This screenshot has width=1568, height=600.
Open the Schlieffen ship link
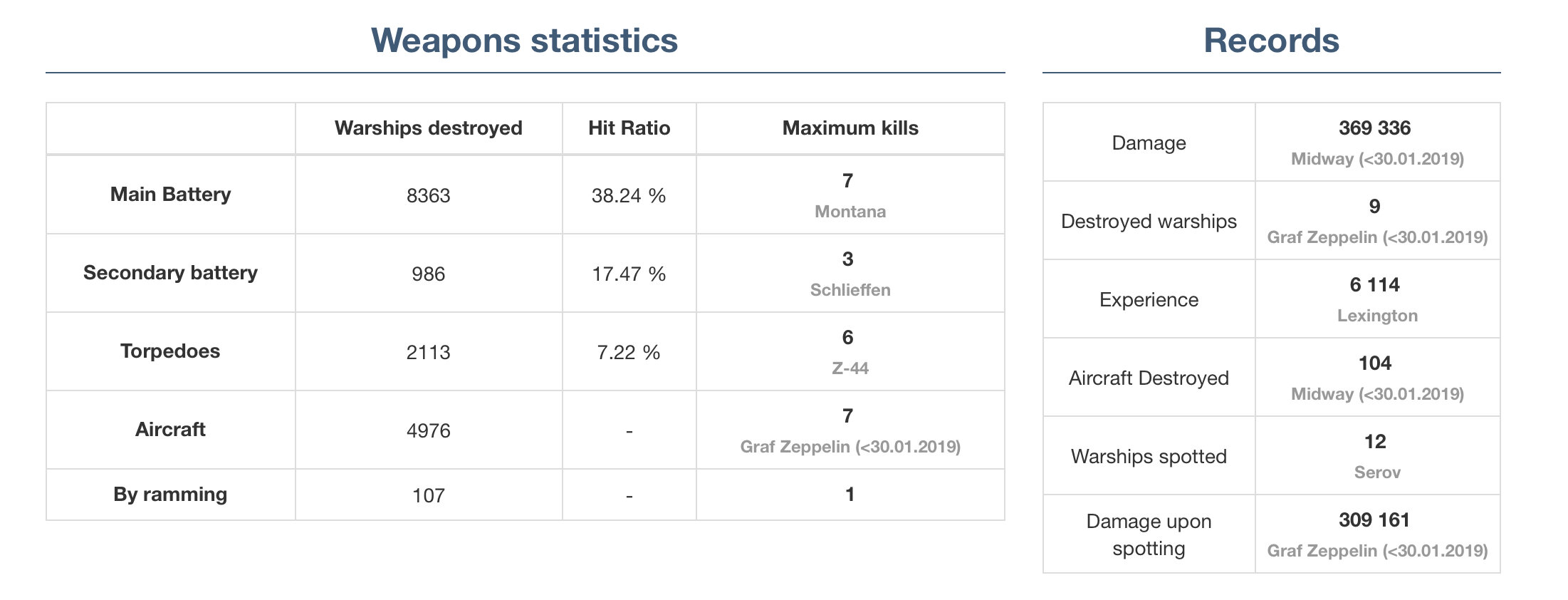[x=850, y=290]
